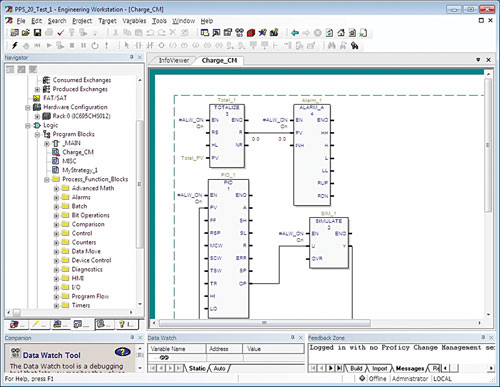The image size is (500, 387).
Task: Collapse the Logic node
Action: coord(28,125)
